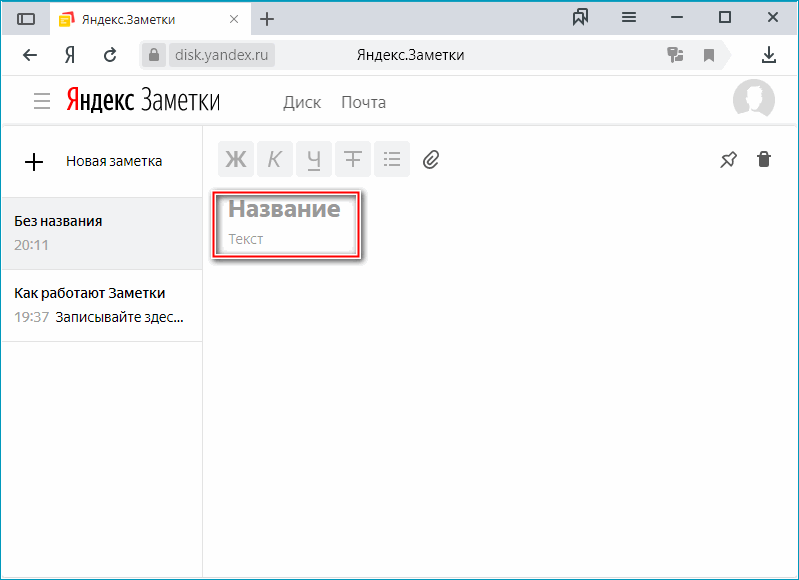799x580 pixels.
Task: Open user profile avatar
Action: [x=753, y=100]
